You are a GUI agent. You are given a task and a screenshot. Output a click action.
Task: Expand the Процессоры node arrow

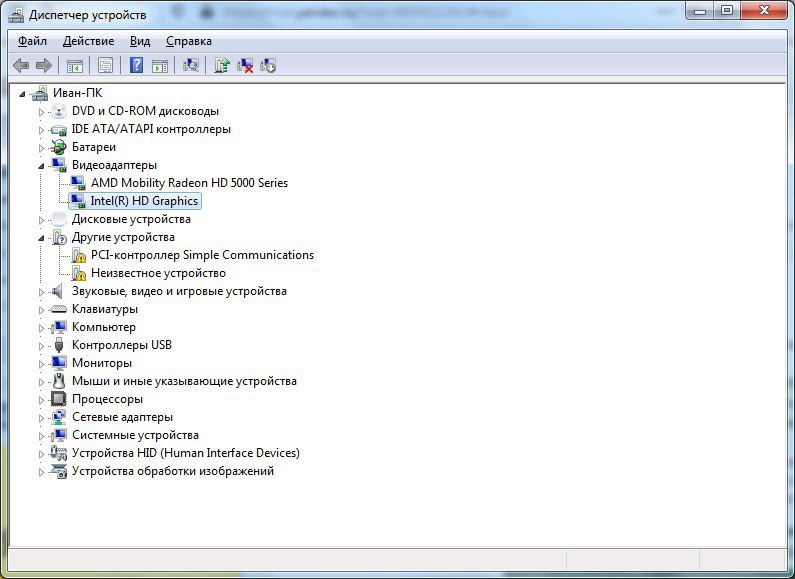42,400
